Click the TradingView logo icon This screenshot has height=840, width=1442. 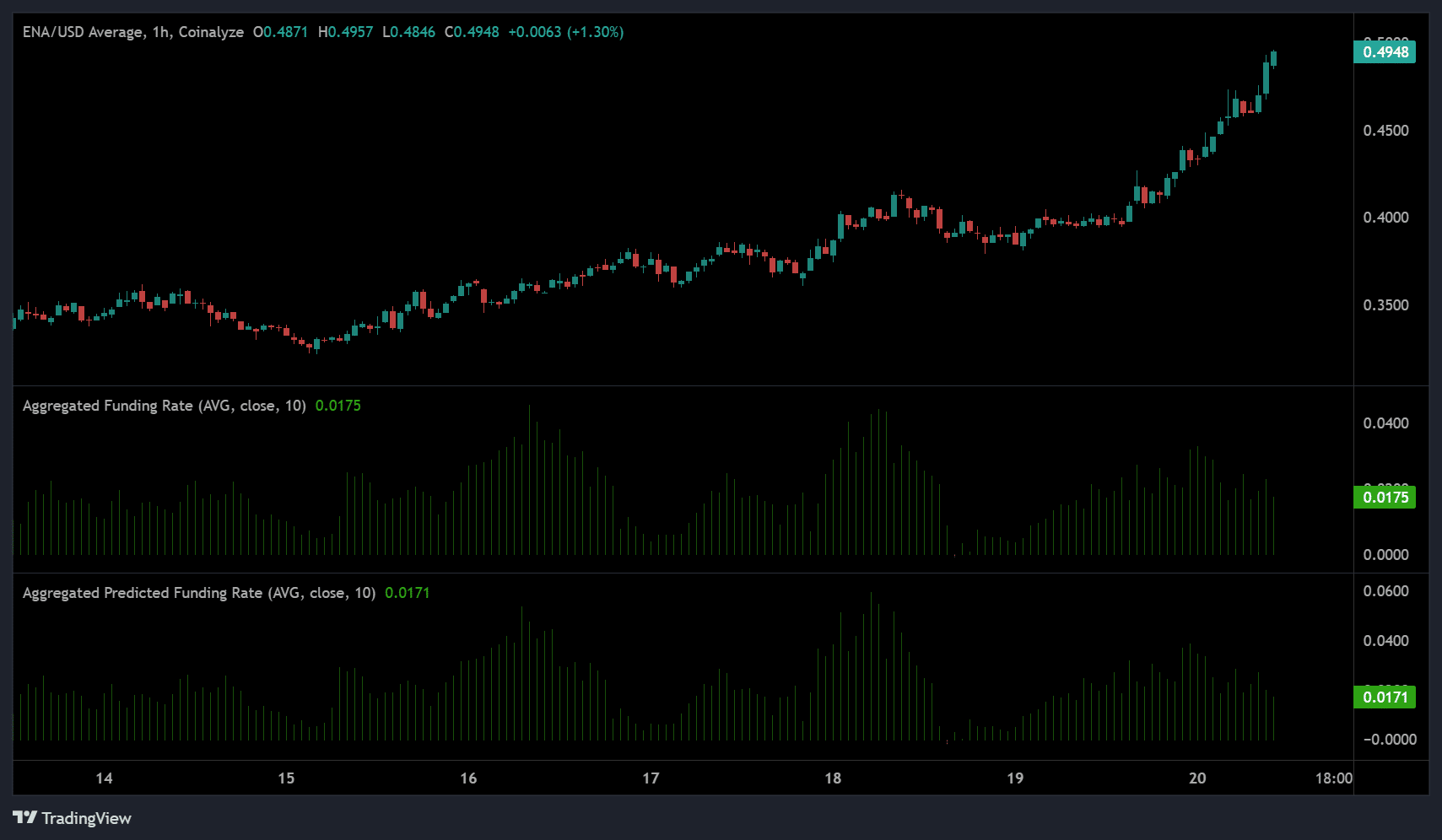coord(24,817)
